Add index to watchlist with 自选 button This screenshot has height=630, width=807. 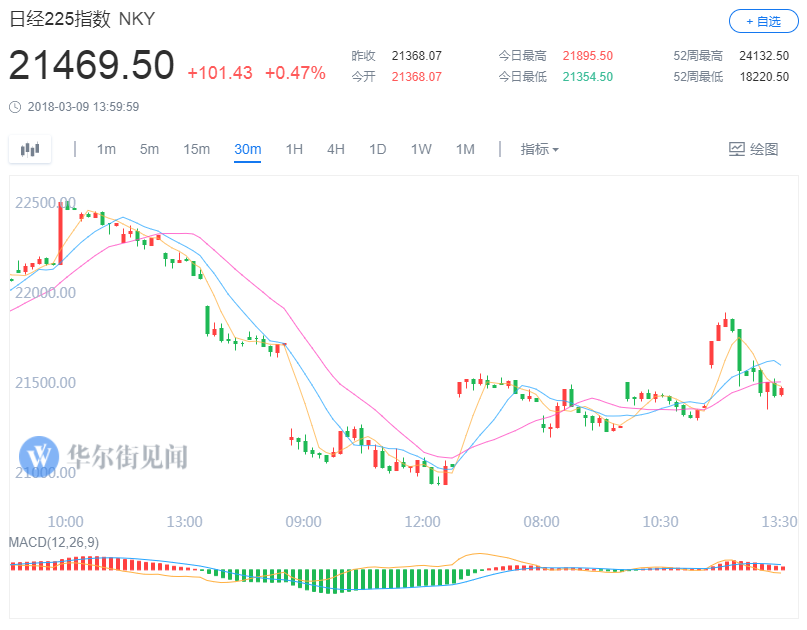click(x=764, y=21)
